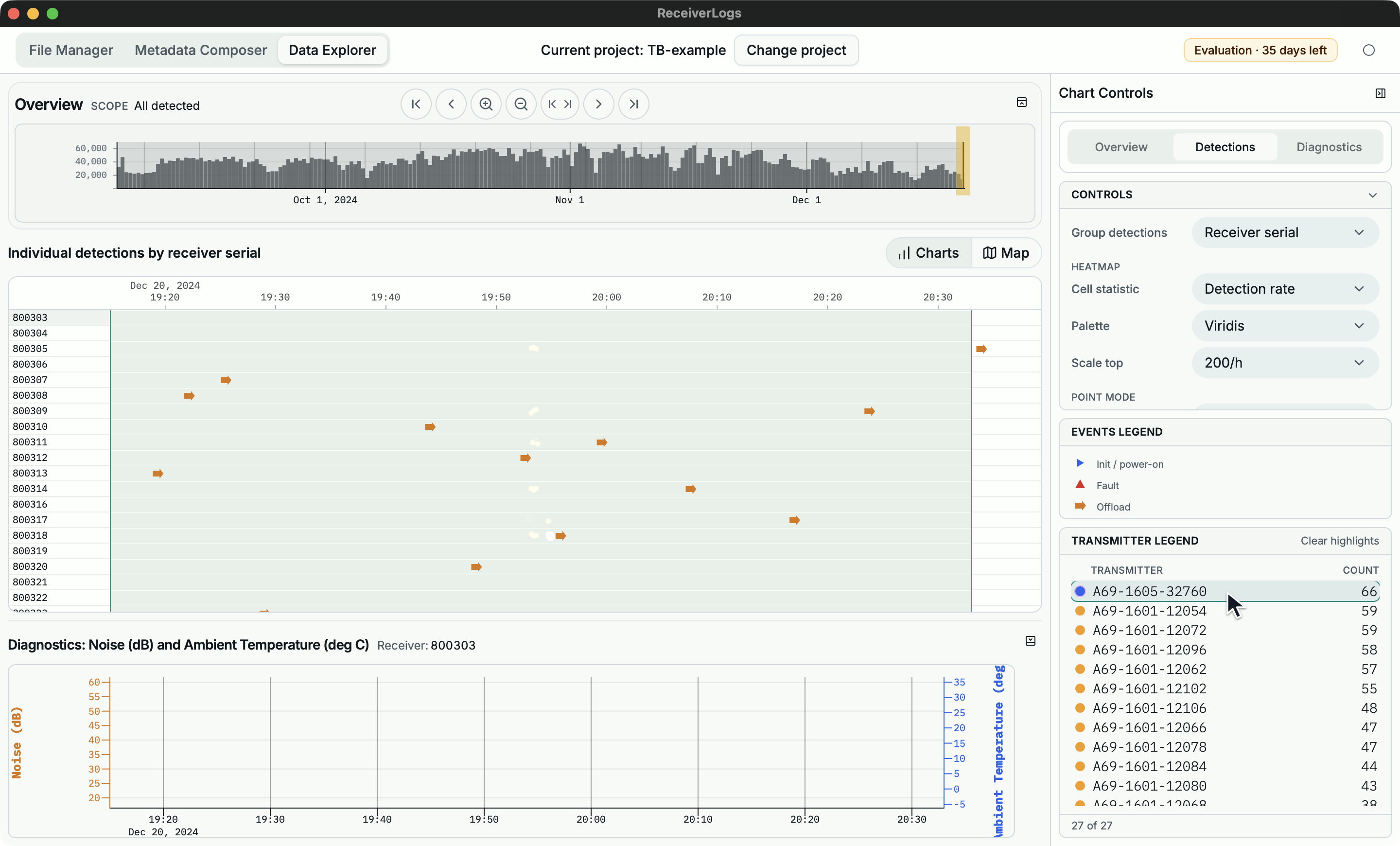1400x846 pixels.
Task: Click the Evaluation 35 days left badge
Action: click(1260, 50)
